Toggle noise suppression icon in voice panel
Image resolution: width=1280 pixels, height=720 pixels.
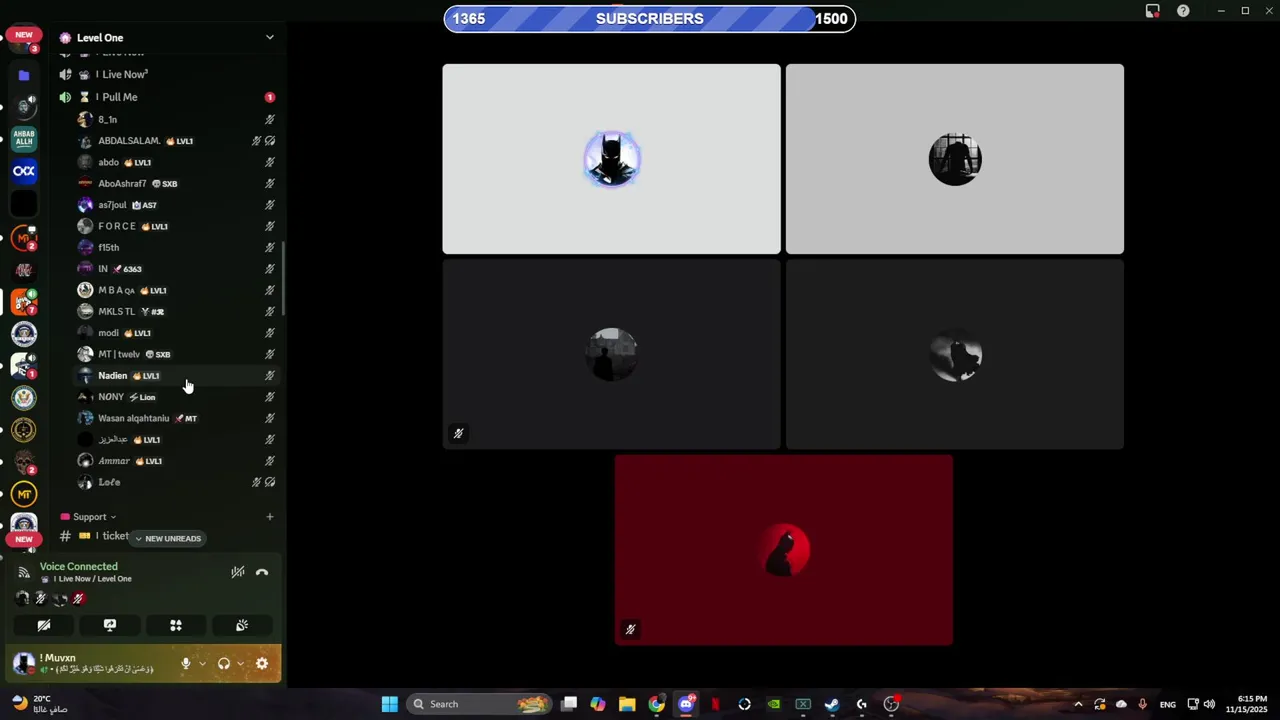pyautogui.click(x=238, y=572)
